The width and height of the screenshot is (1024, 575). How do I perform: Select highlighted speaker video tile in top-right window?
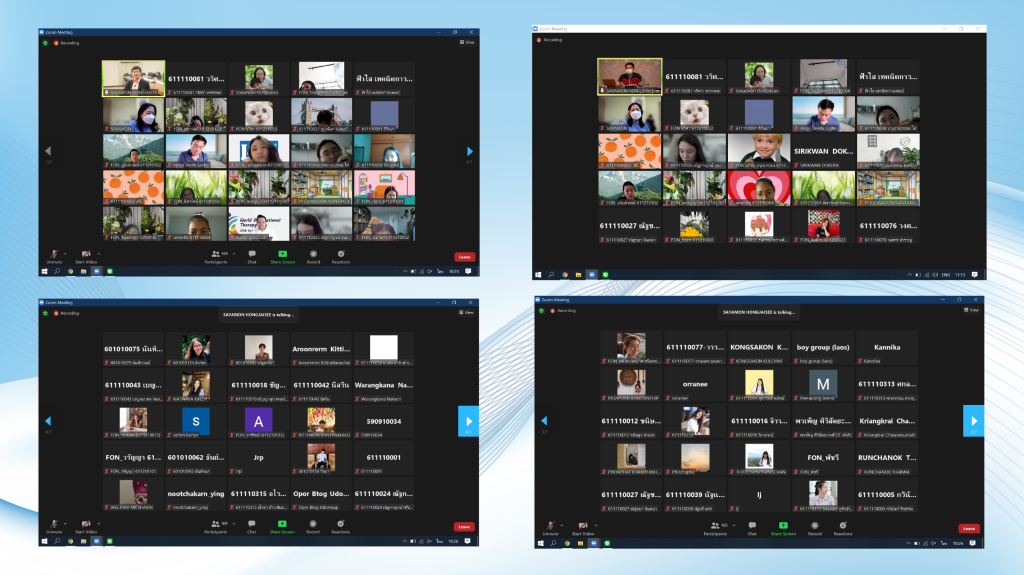[630, 76]
